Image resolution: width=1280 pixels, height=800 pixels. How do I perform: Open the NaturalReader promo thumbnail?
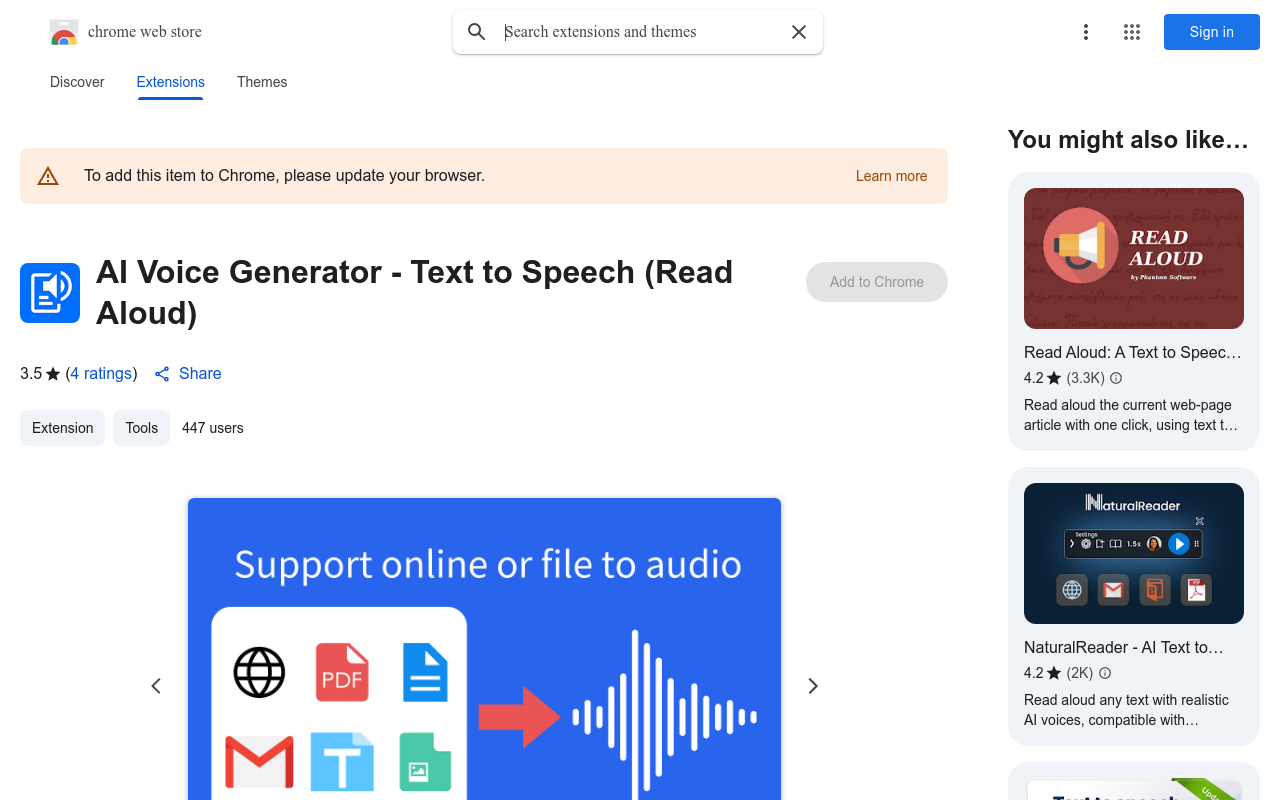coord(1134,553)
